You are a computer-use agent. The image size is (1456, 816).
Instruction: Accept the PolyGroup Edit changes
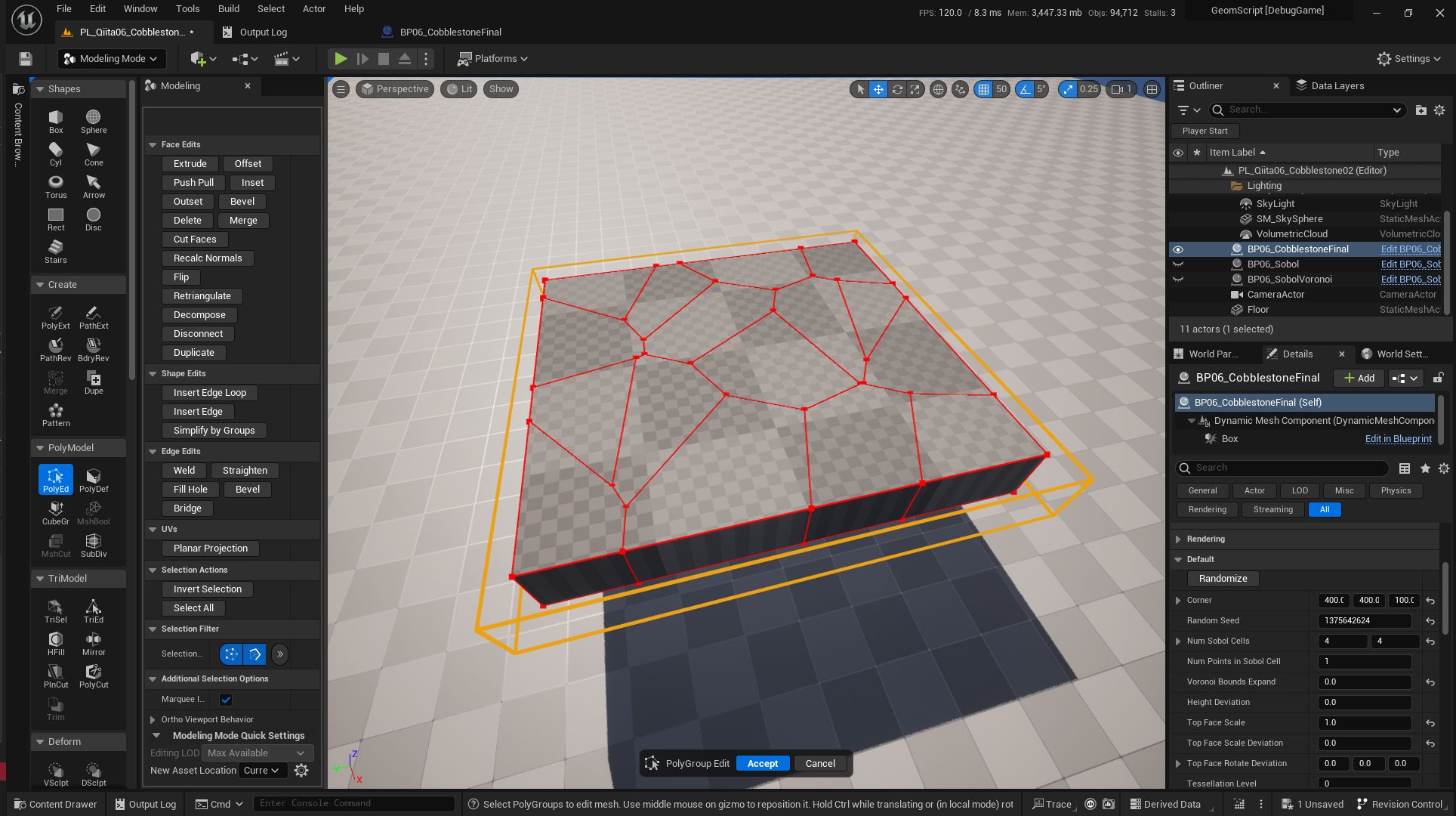point(762,763)
